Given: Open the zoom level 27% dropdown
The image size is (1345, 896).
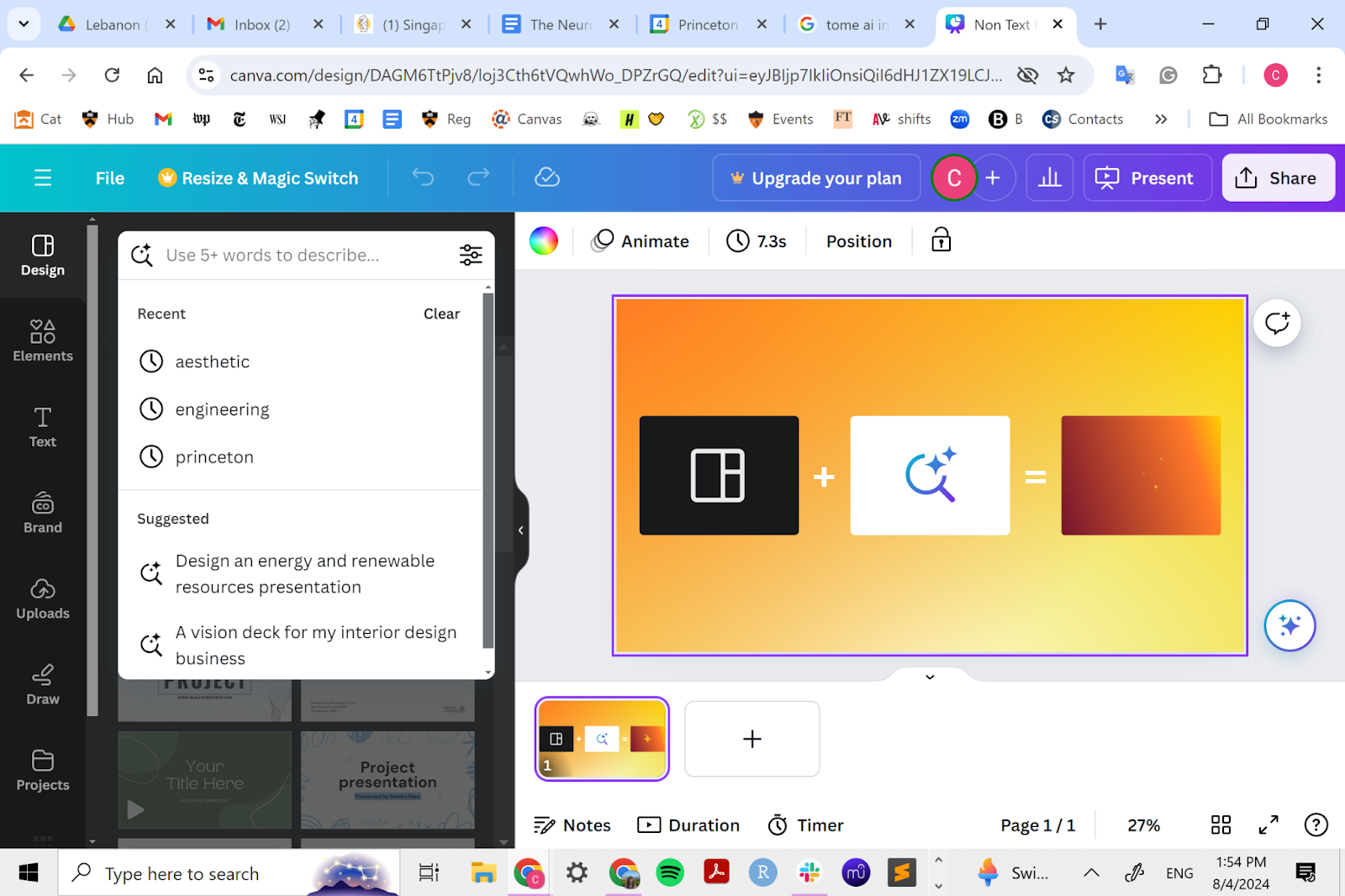Looking at the screenshot, I should click(1143, 825).
